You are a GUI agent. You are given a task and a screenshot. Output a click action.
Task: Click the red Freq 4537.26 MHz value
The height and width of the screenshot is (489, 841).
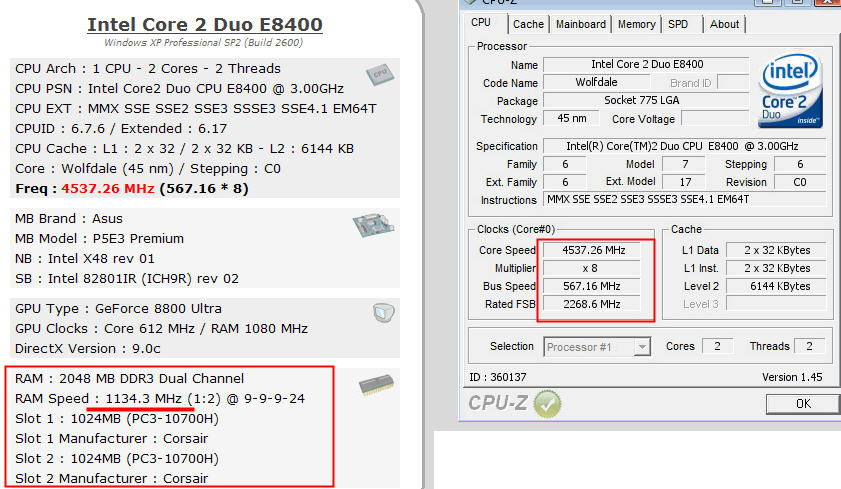tap(108, 189)
